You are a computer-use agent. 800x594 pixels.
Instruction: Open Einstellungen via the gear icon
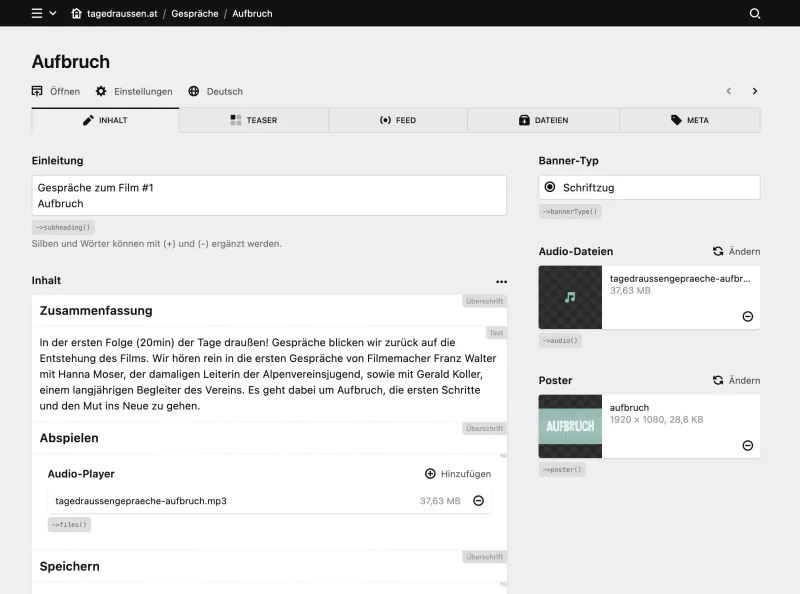click(x=100, y=91)
